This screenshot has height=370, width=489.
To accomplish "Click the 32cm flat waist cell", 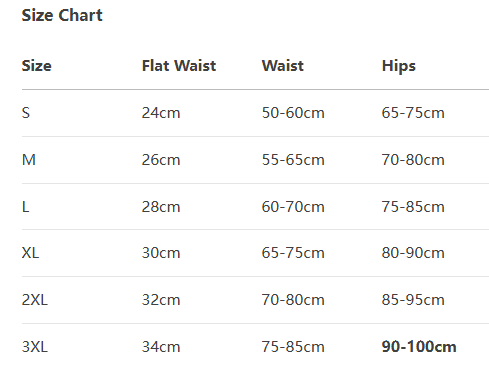I will 161,300.
